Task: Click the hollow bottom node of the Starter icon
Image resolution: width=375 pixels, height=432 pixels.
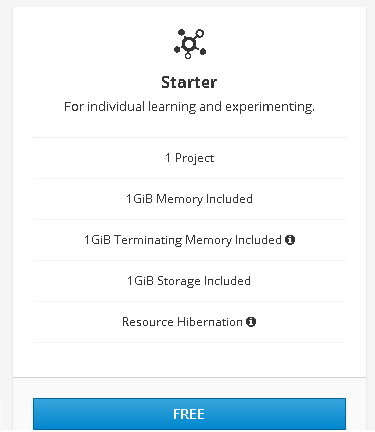Action: (x=188, y=56)
